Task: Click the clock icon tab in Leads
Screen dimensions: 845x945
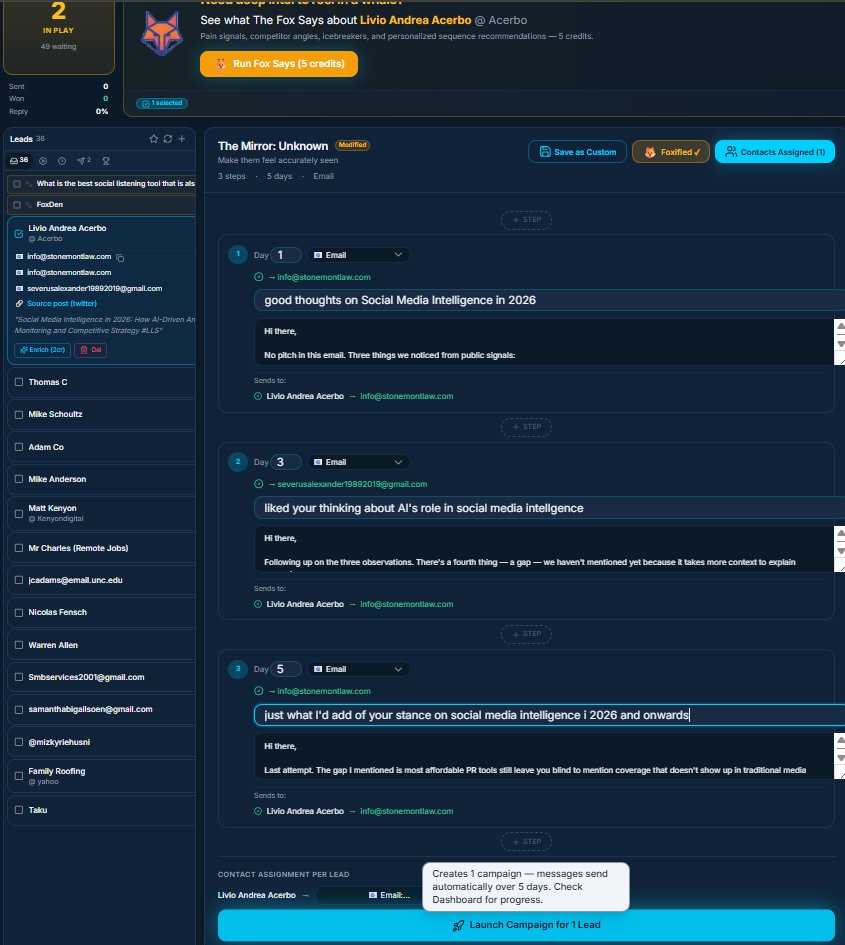Action: coord(62,160)
